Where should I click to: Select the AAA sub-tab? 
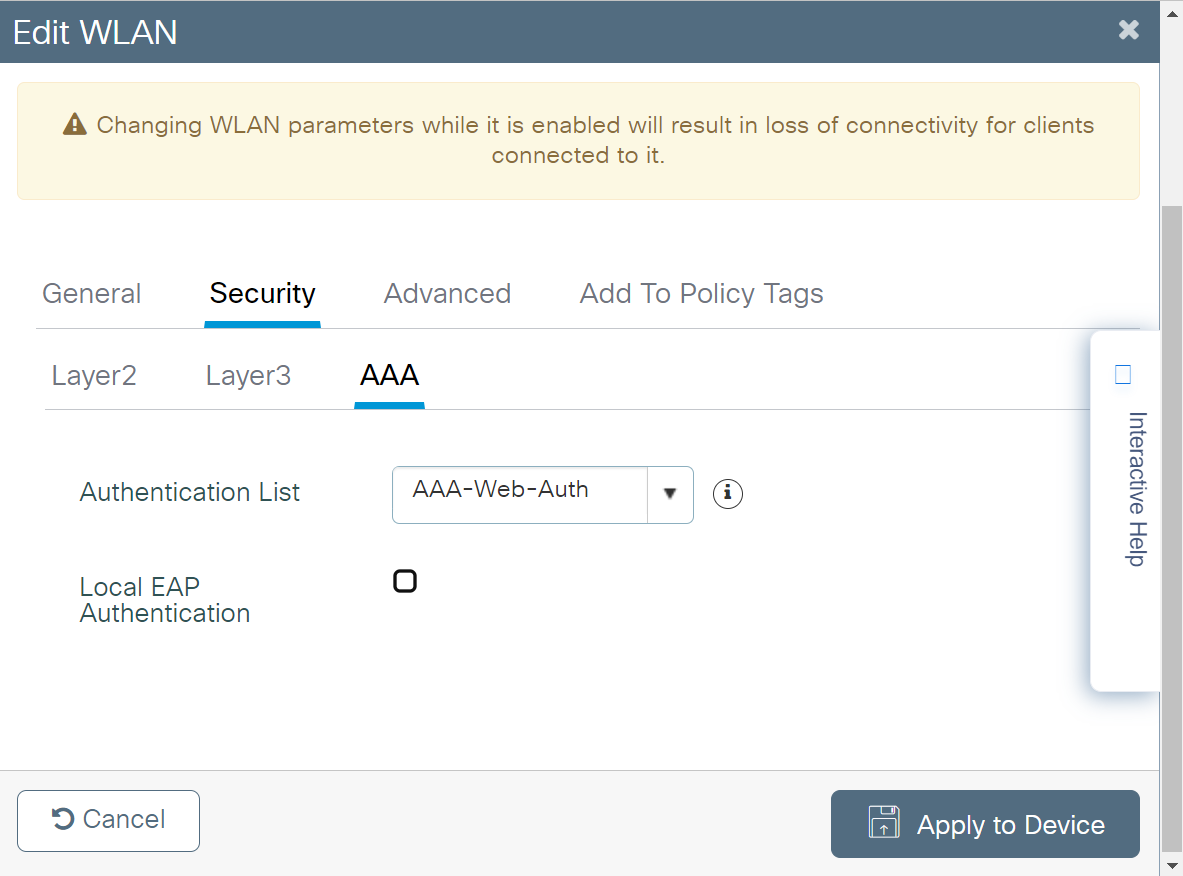[389, 376]
